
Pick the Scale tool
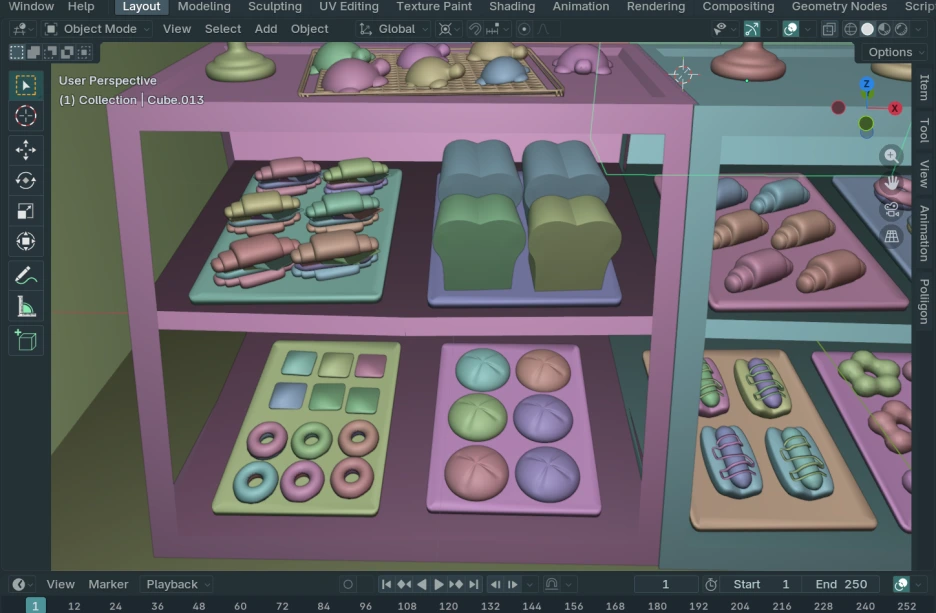[26, 211]
